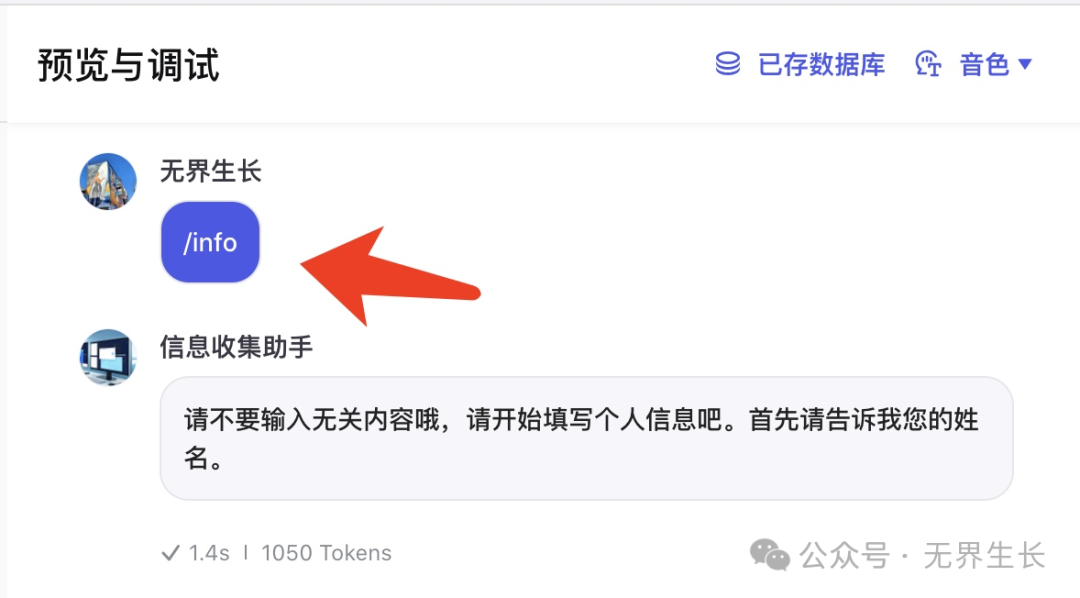Click the stacked database icon

point(727,64)
